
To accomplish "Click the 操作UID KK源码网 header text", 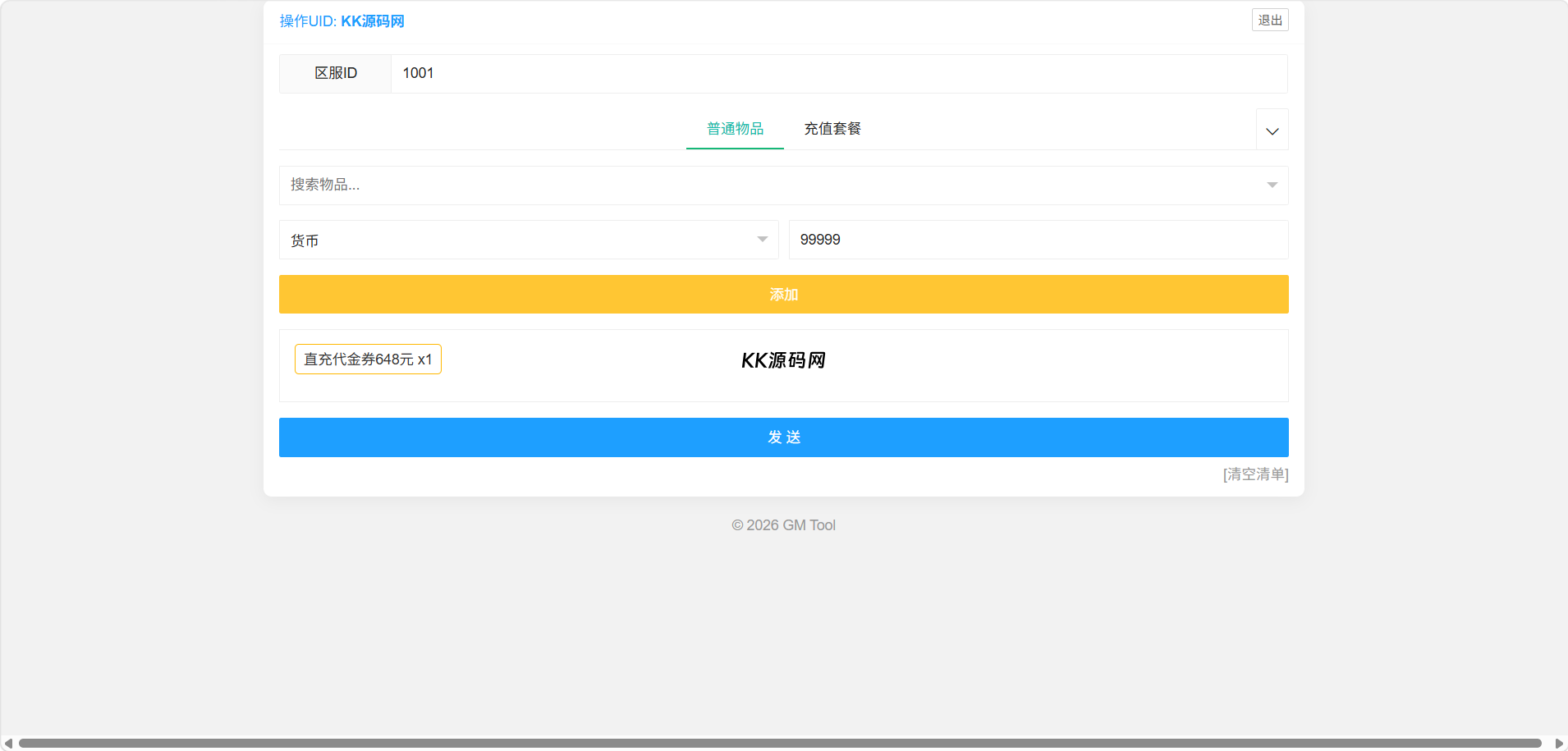I will pyautogui.click(x=342, y=21).
